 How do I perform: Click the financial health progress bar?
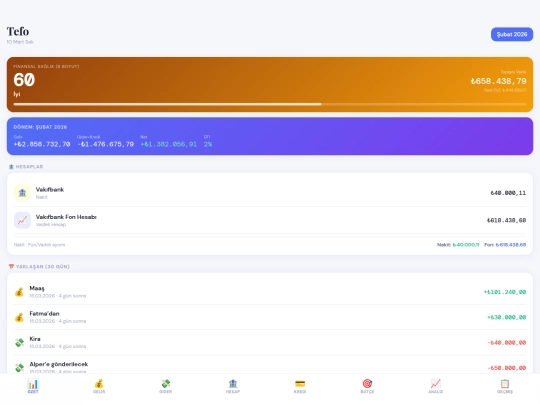tap(270, 104)
